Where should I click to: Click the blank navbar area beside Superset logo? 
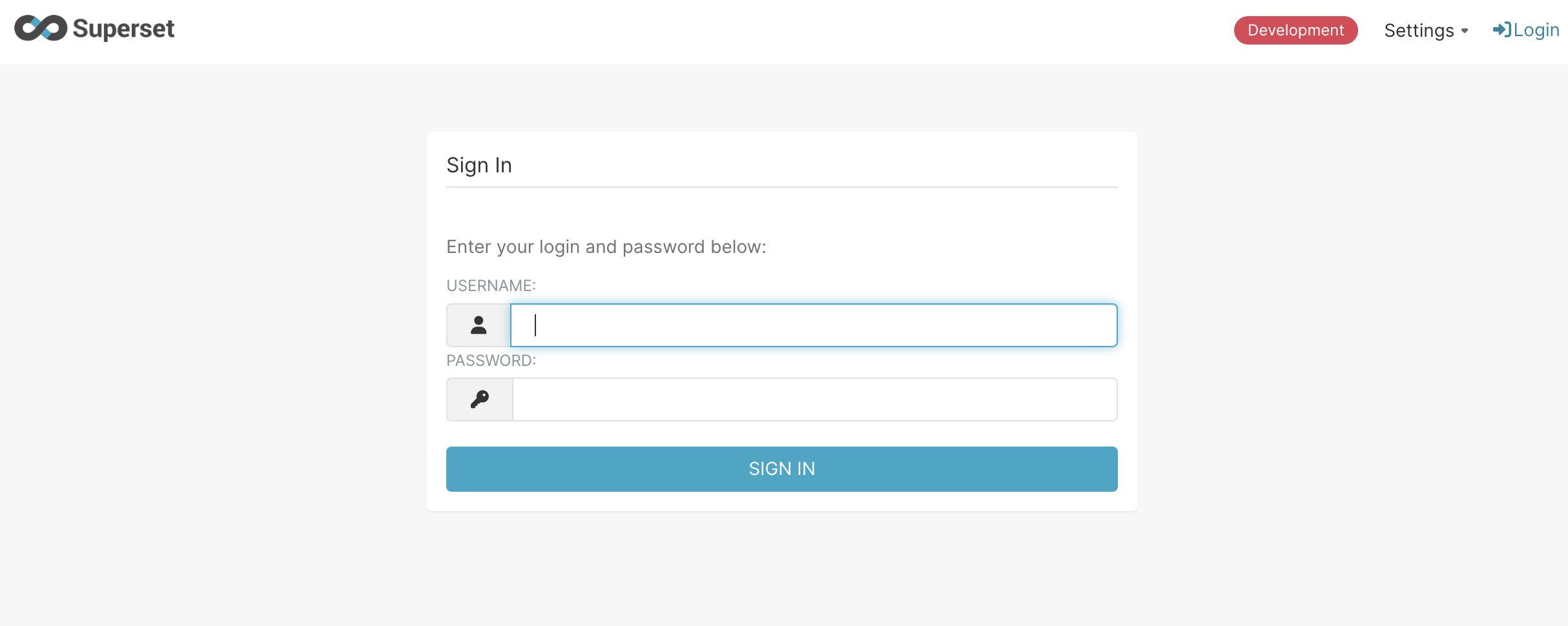[x=646, y=31]
